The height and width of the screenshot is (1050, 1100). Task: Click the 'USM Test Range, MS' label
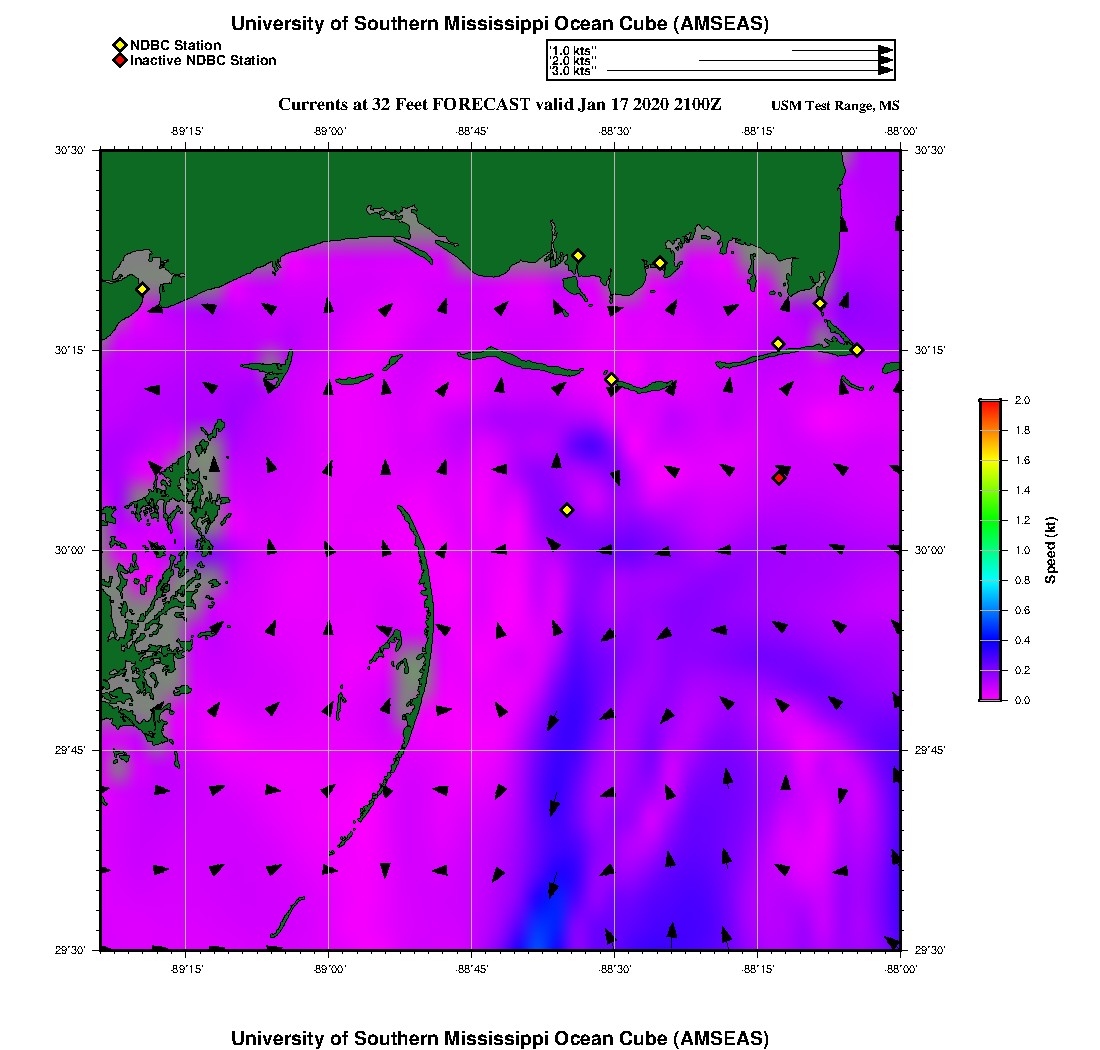point(835,106)
